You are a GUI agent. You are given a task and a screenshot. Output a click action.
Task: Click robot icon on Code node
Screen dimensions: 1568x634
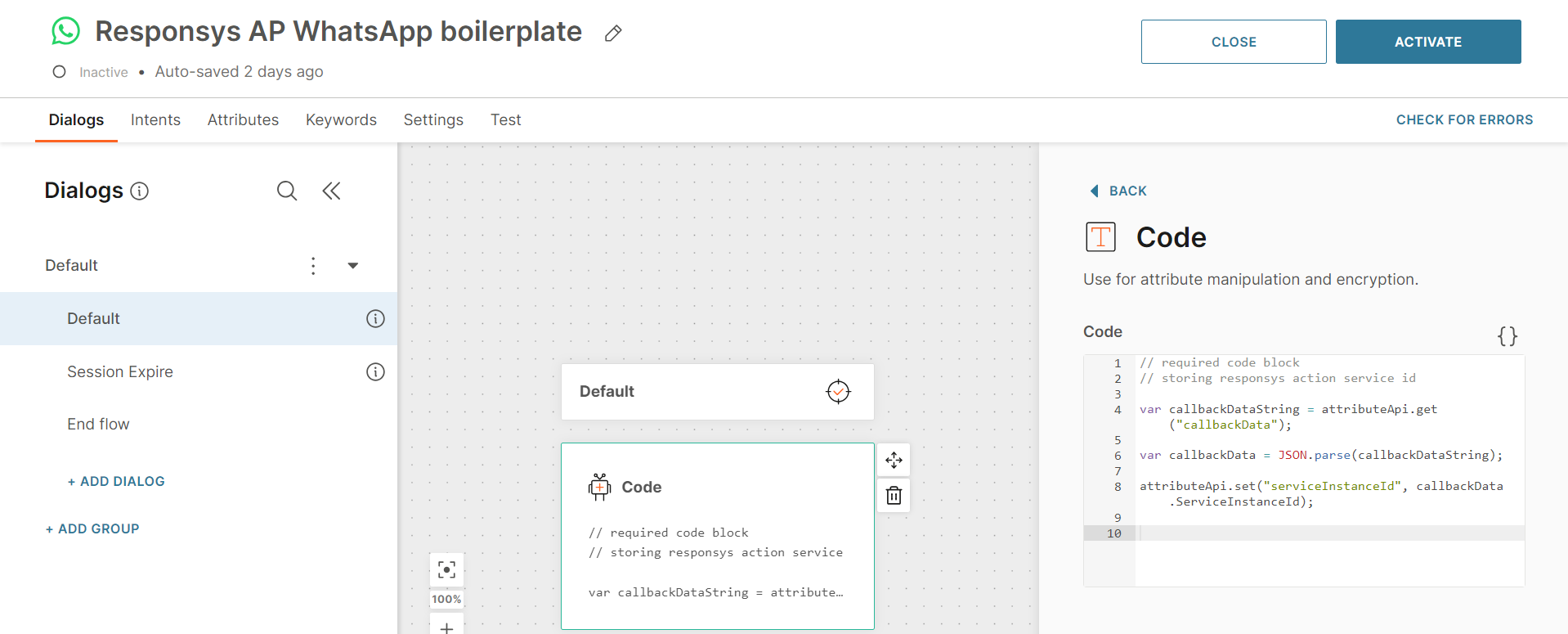click(x=600, y=487)
